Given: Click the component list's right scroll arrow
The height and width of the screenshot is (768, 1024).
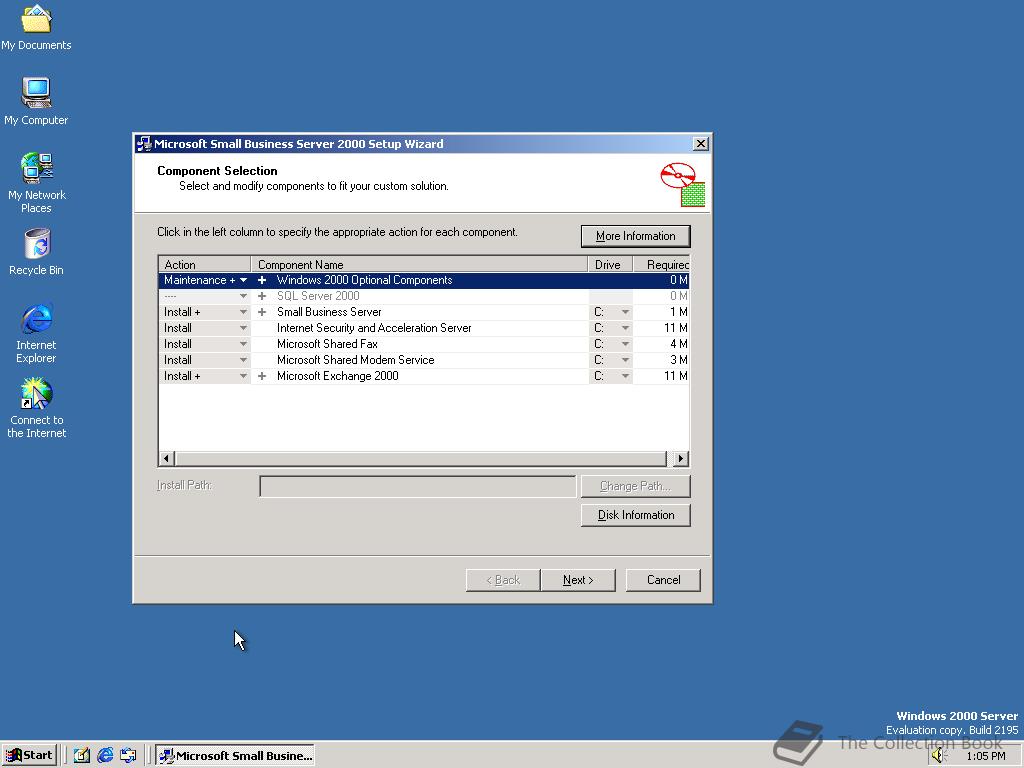Looking at the screenshot, I should pyautogui.click(x=681, y=458).
